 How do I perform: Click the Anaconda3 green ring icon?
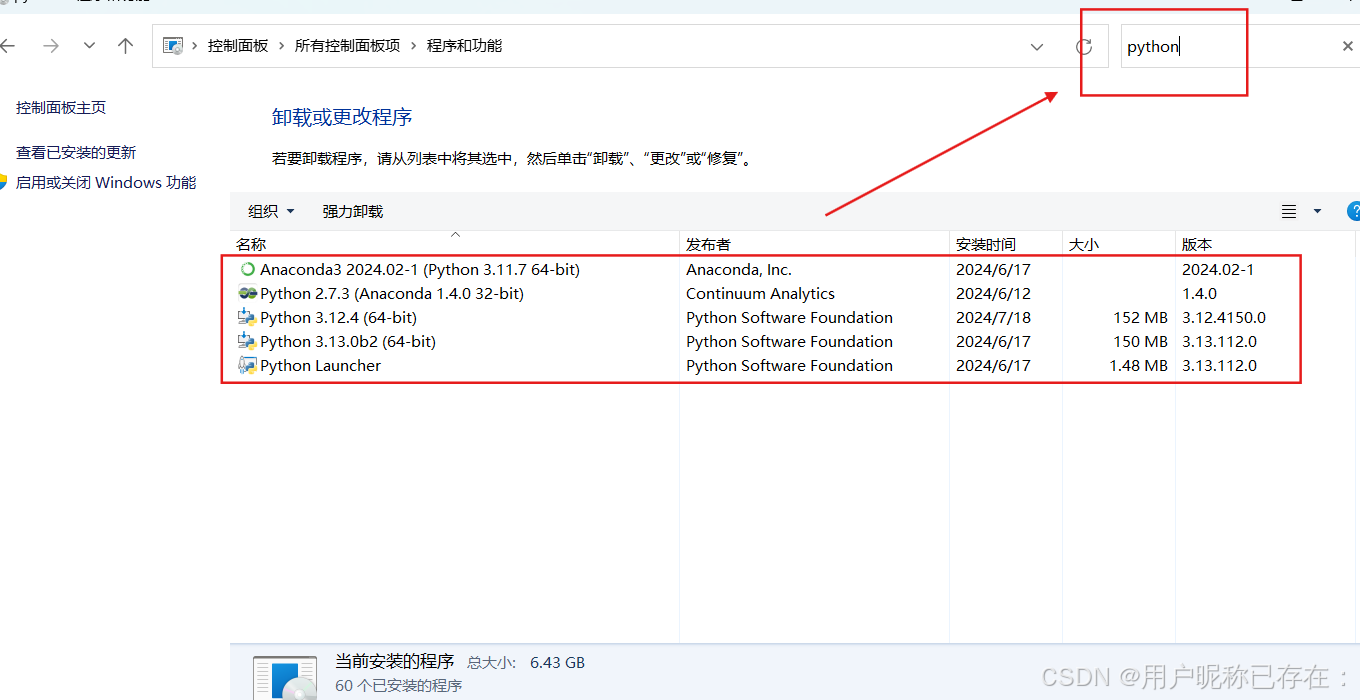point(248,269)
